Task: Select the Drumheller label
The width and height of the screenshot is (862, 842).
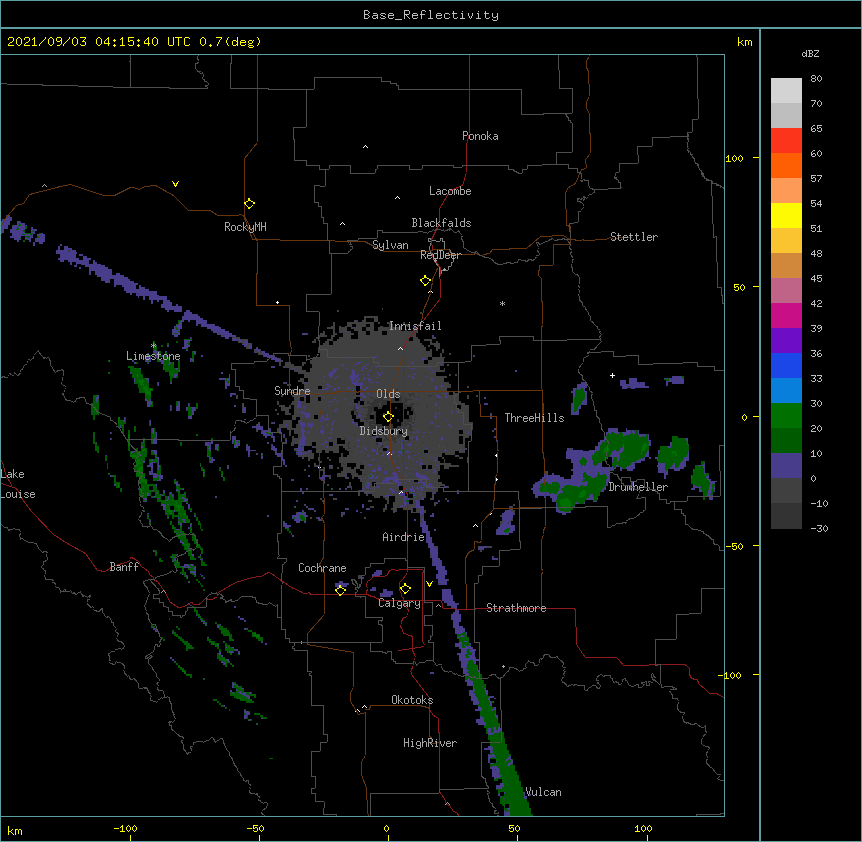Action: click(638, 487)
